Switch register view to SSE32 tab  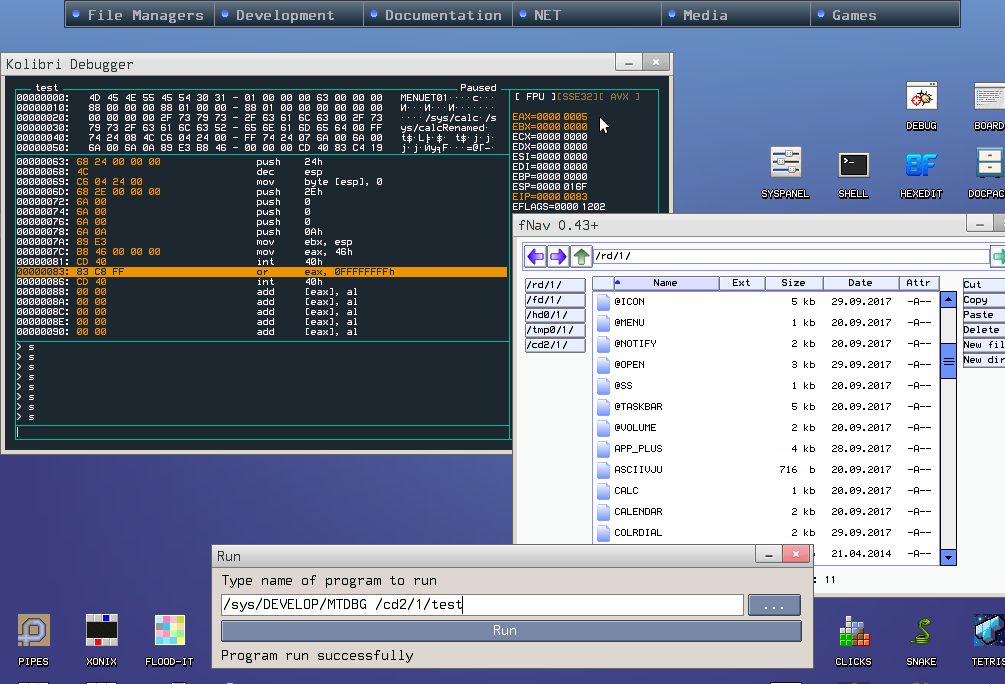click(580, 96)
